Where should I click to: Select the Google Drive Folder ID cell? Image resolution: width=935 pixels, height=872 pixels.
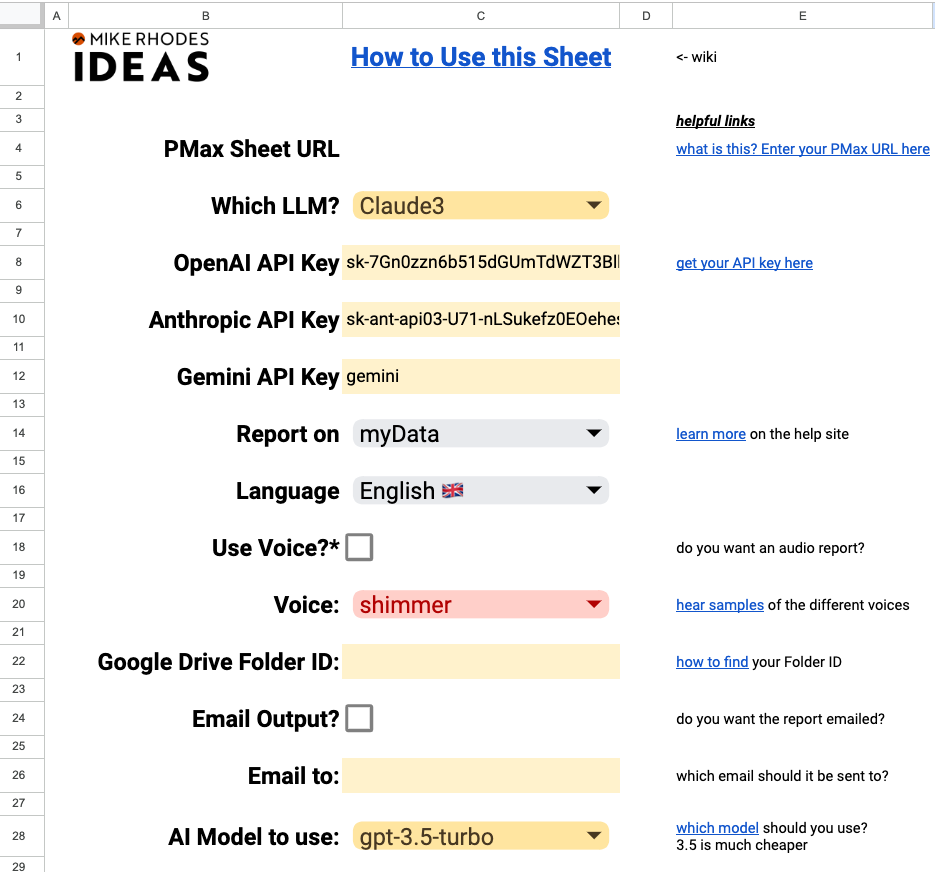480,662
